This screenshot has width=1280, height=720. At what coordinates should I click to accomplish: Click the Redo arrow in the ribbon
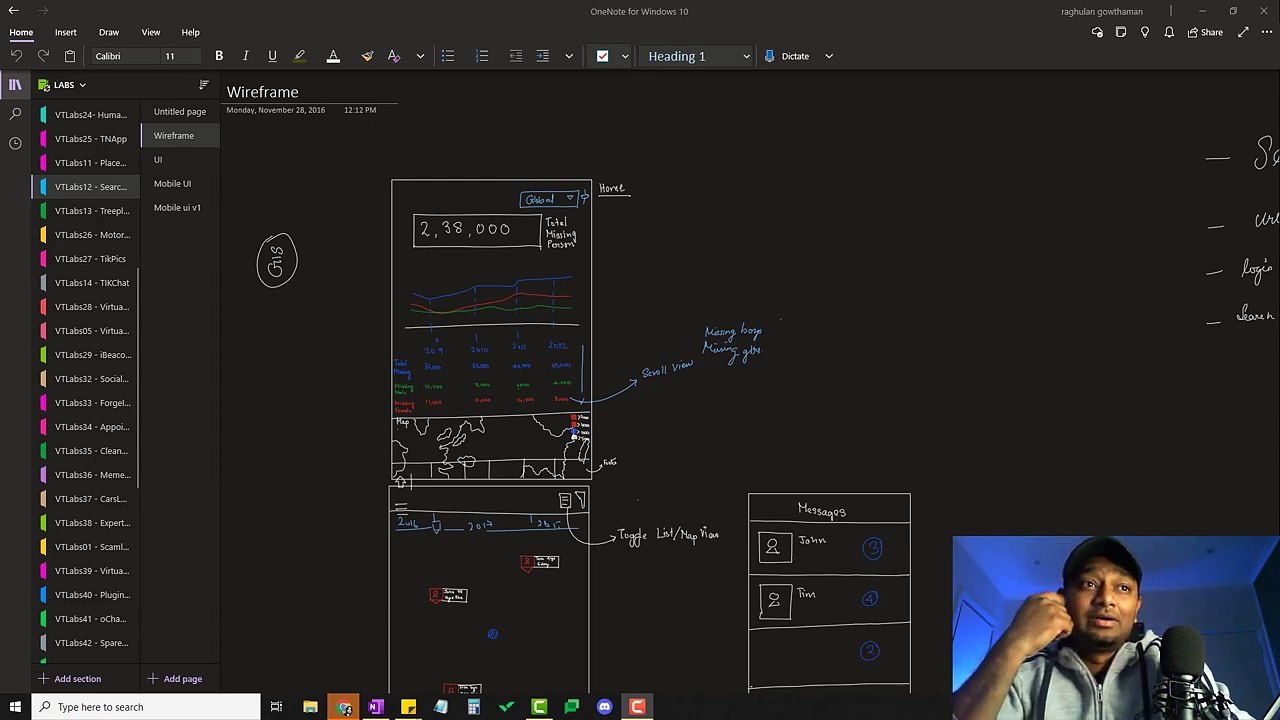click(43, 56)
